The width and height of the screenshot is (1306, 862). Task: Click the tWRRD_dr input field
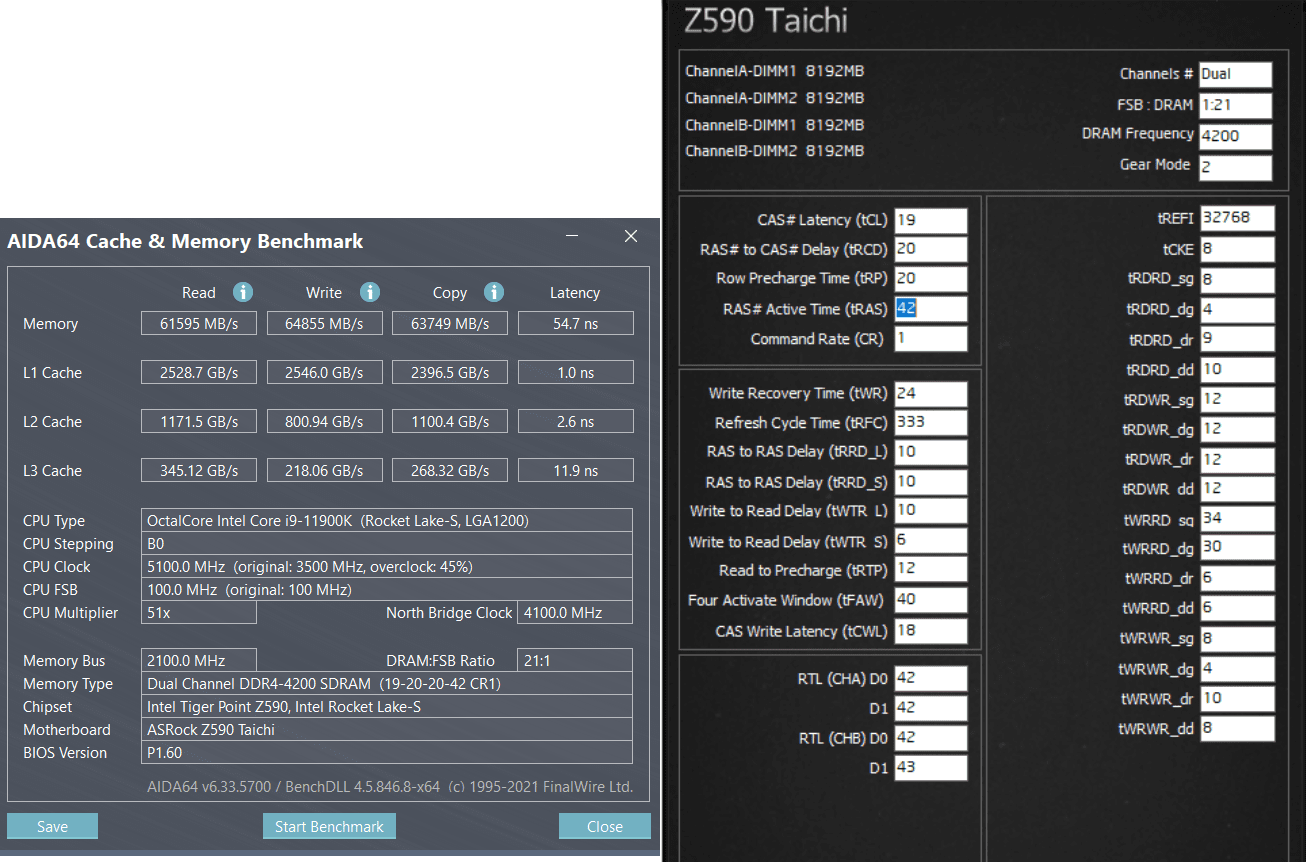click(x=1238, y=578)
